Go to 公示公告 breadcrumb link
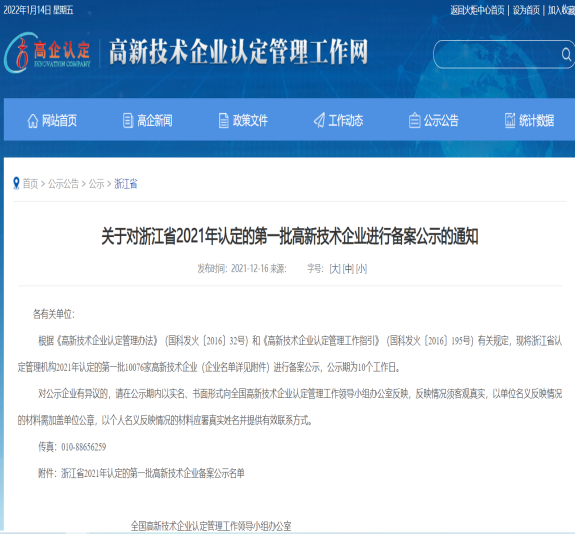Viewport: 576px width, 534px height. coord(64,184)
